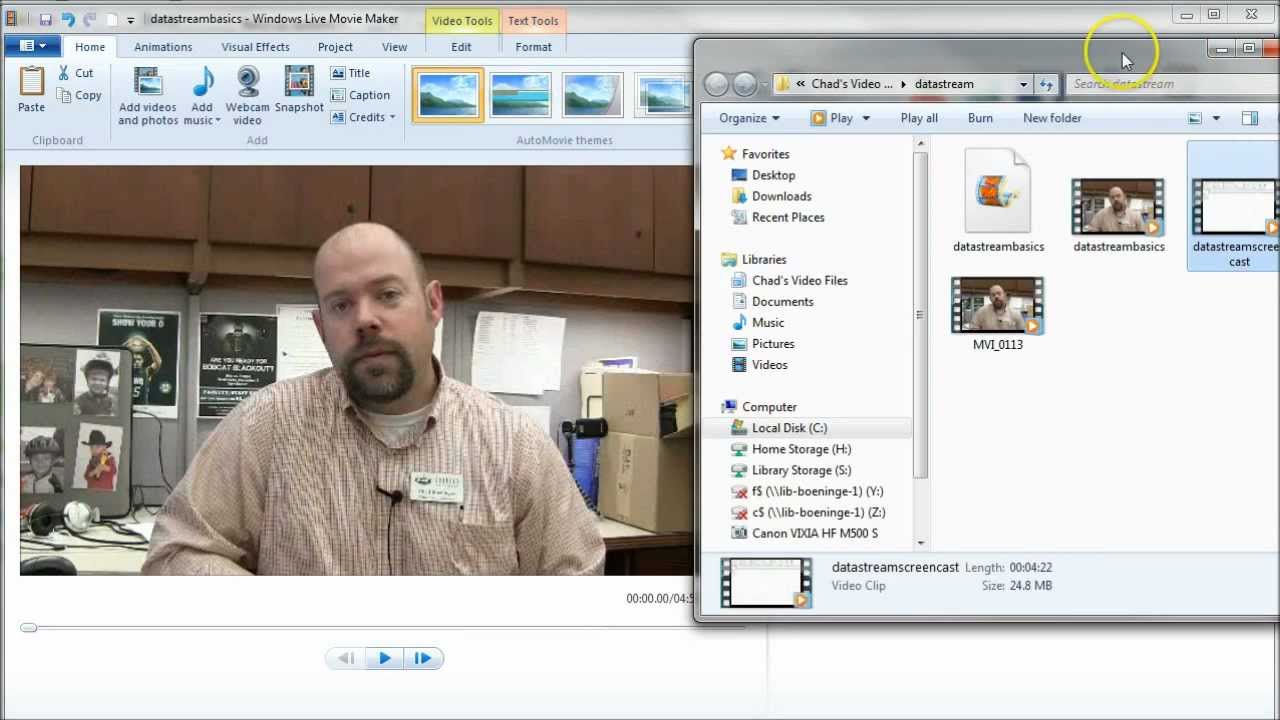Viewport: 1280px width, 720px height.
Task: Click the Save icon in title bar
Action: 46,19
